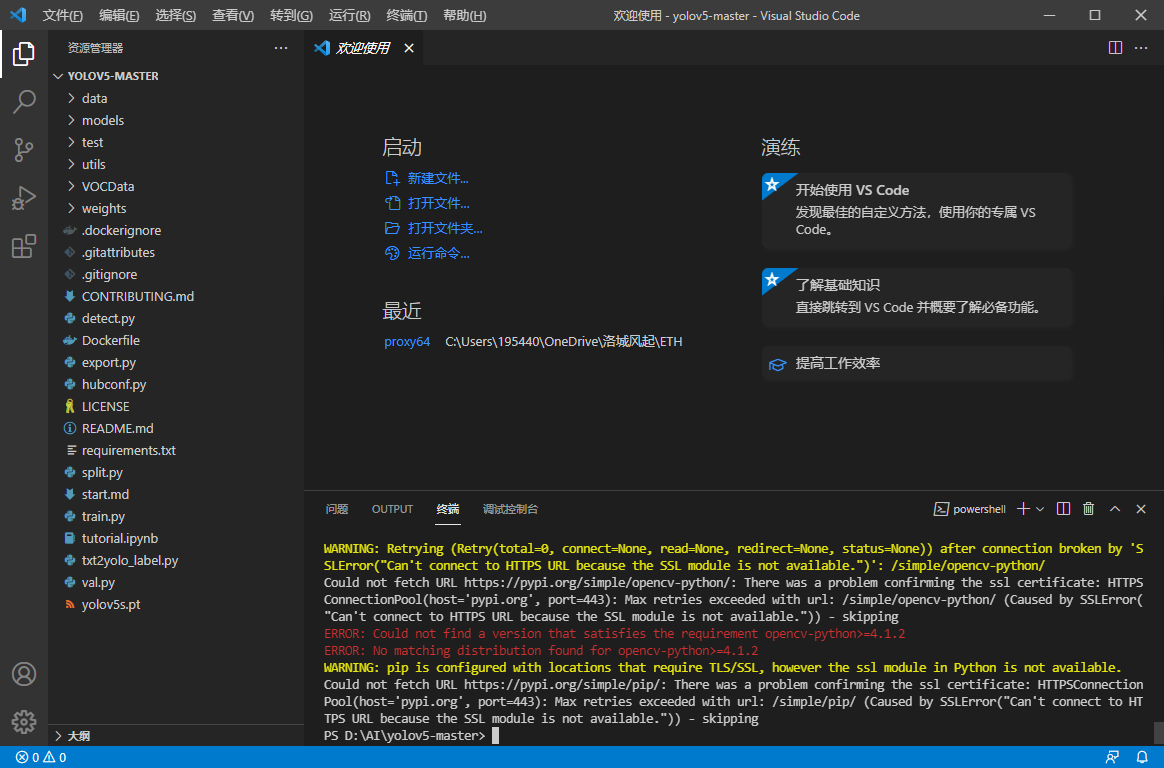Viewport: 1164px width, 768px height.
Task: Open the 提高工作效率 walkthrough
Action: (x=917, y=364)
